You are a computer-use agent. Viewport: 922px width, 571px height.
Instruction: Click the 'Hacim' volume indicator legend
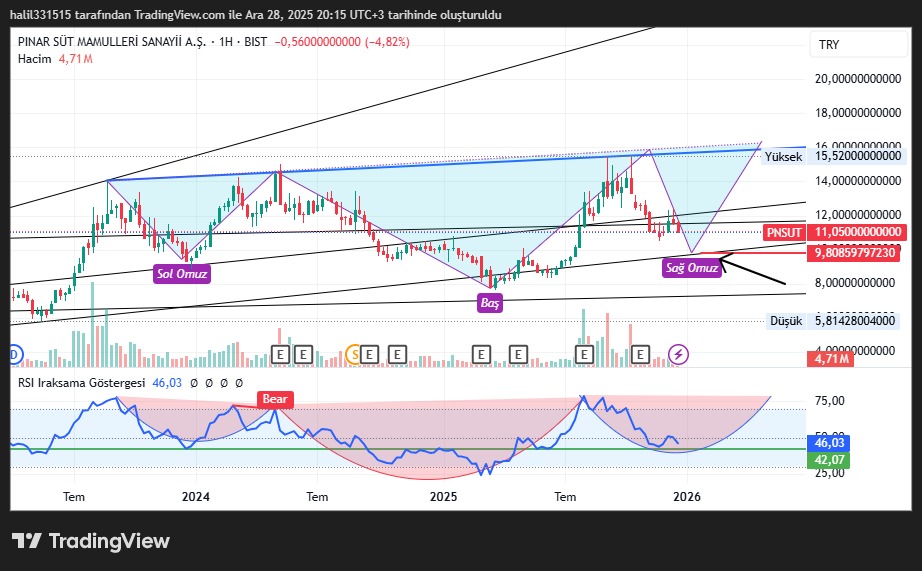click(x=35, y=59)
